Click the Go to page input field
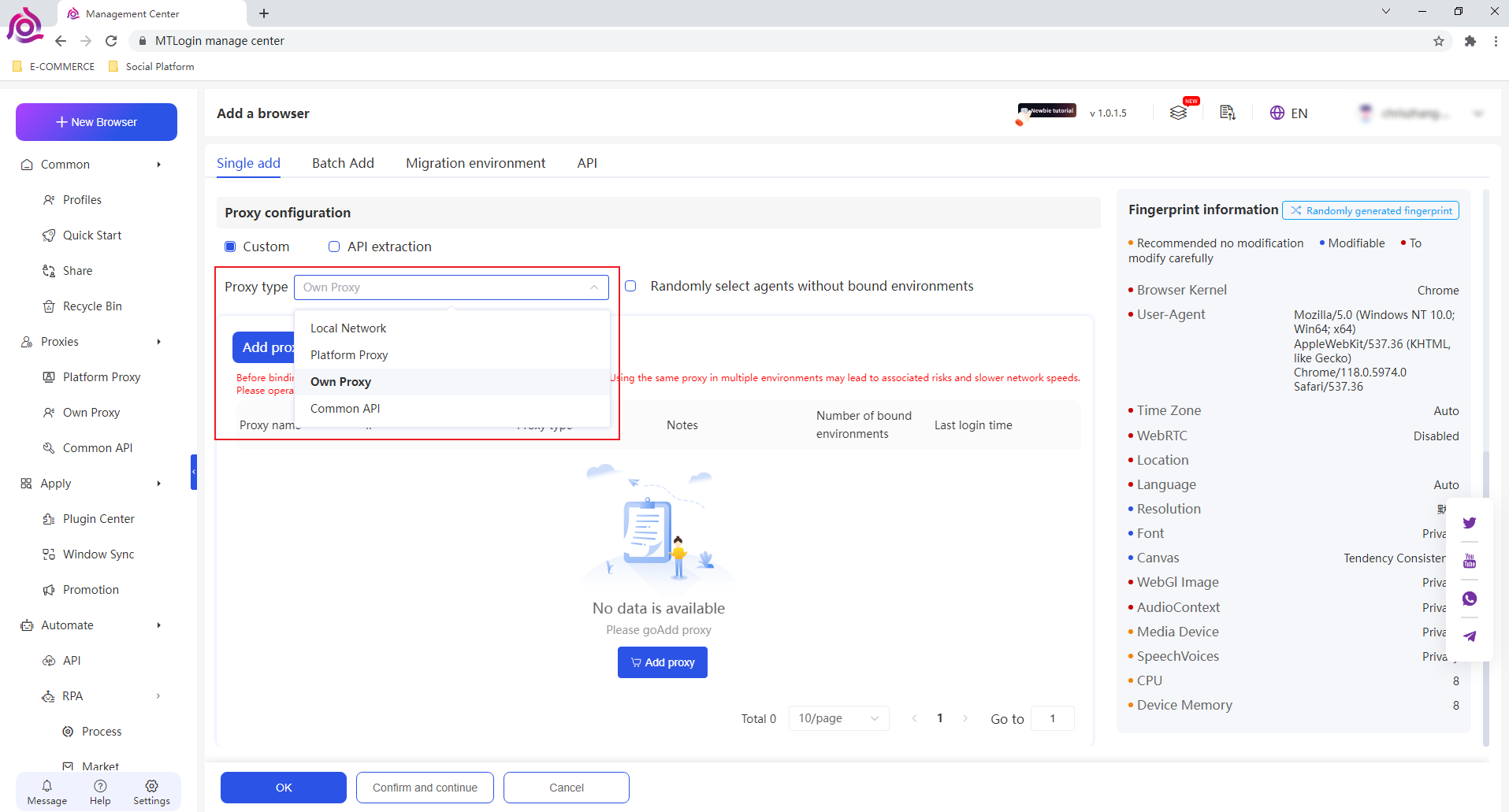Image resolution: width=1509 pixels, height=812 pixels. 1052,718
